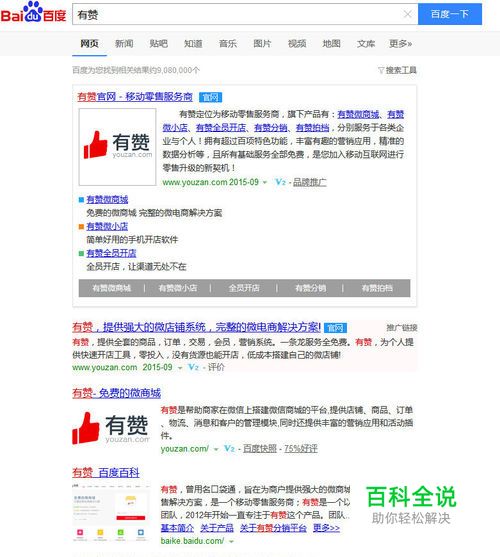Expand dropdown arrow after www.youzan.com 2015-09 品牌推广
The width and height of the screenshot is (500, 557).
coord(265,182)
